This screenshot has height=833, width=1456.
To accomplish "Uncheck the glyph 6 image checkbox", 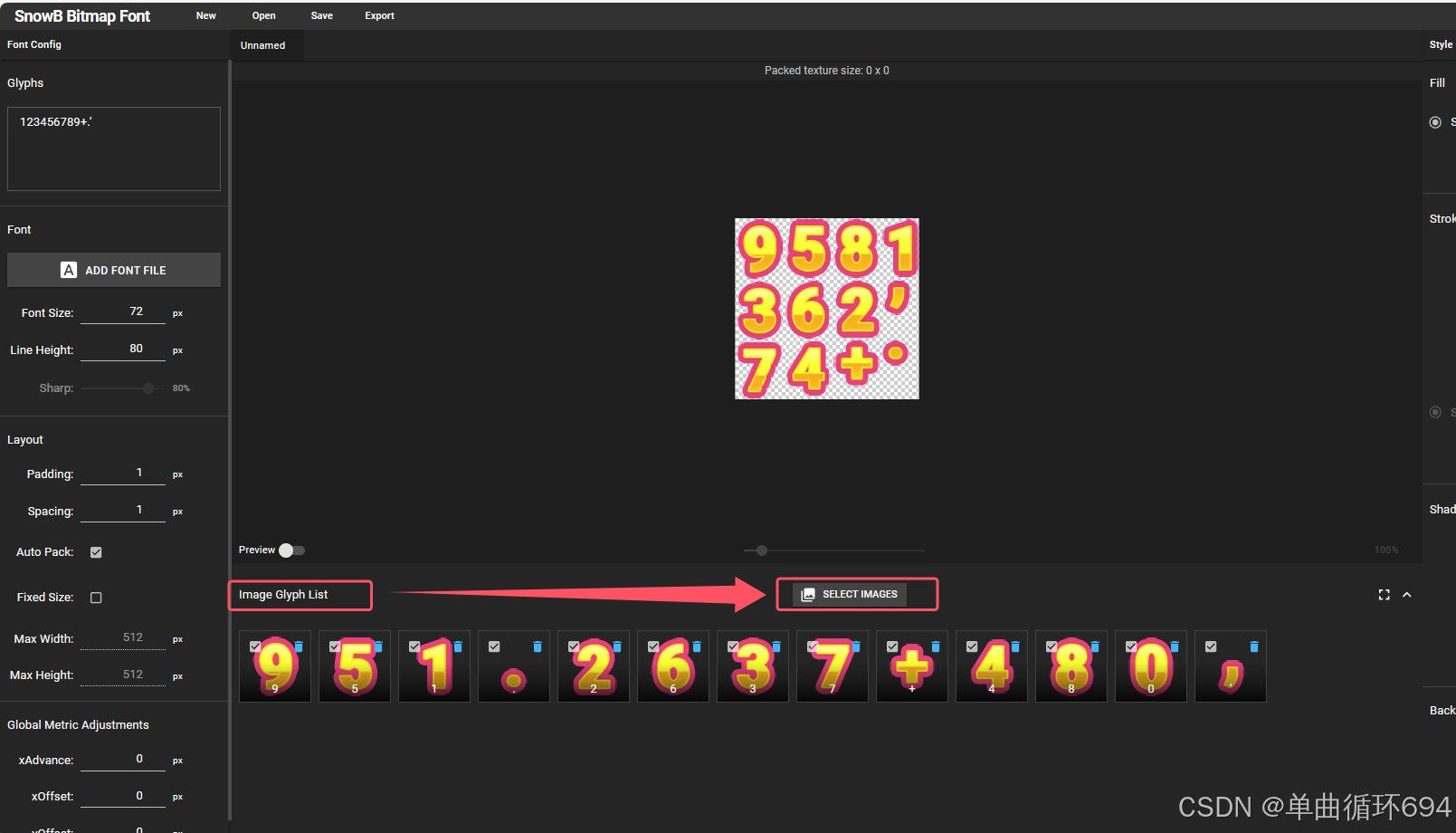I will pyautogui.click(x=653, y=646).
